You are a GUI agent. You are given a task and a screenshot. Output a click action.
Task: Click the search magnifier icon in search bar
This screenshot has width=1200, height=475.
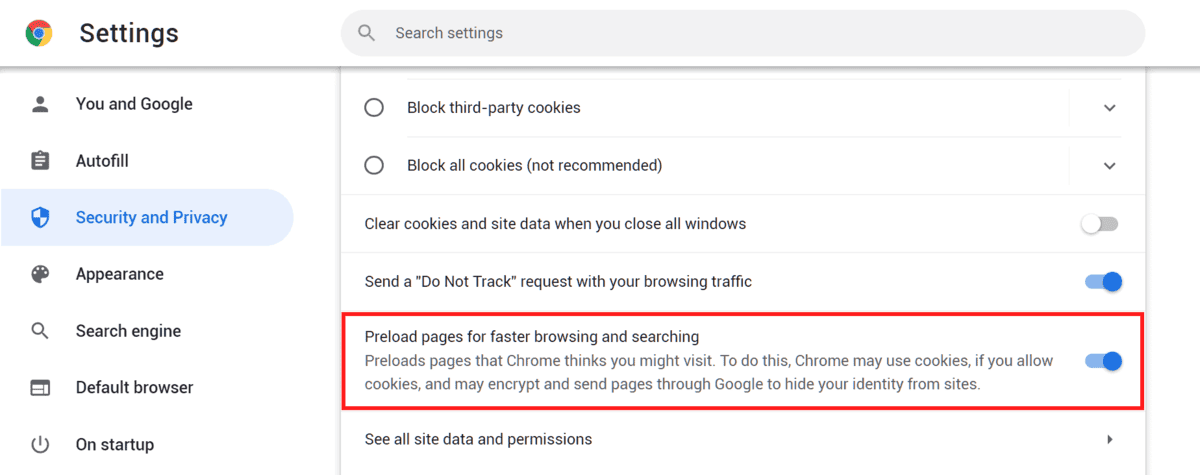(x=367, y=33)
